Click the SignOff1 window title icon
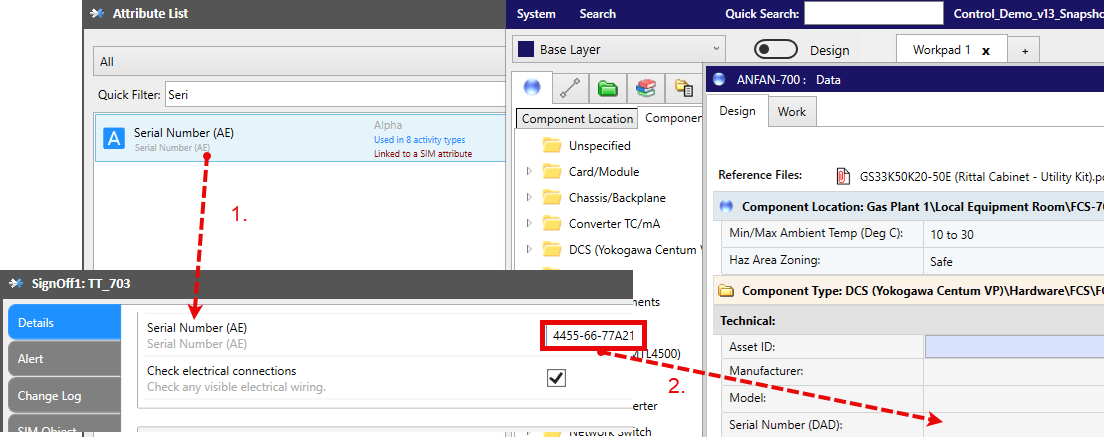 pos(16,284)
